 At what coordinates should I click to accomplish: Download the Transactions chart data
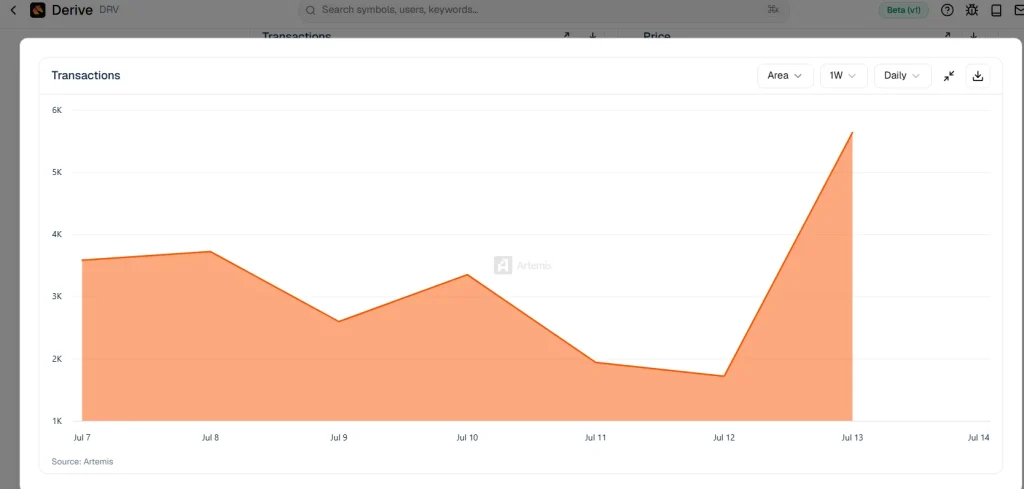978,76
